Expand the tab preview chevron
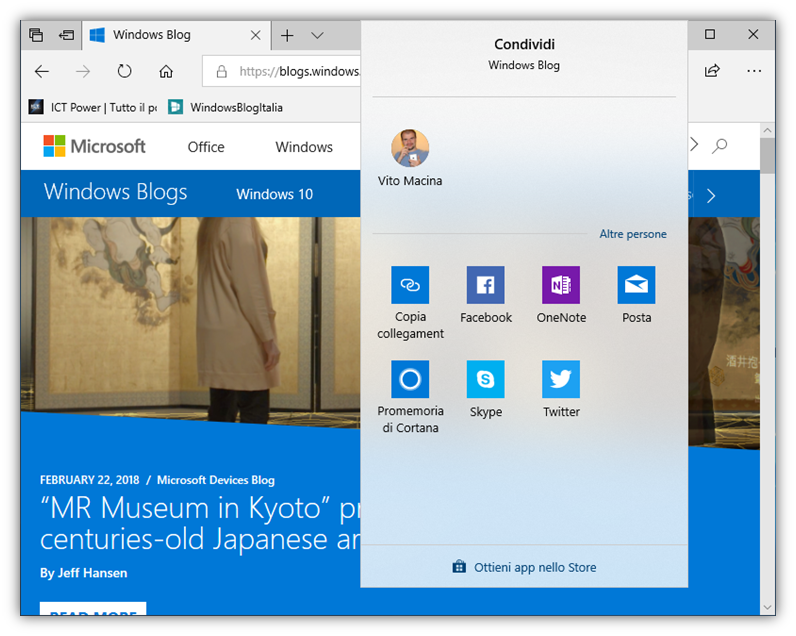The height and width of the screenshot is (636, 796). click(317, 35)
